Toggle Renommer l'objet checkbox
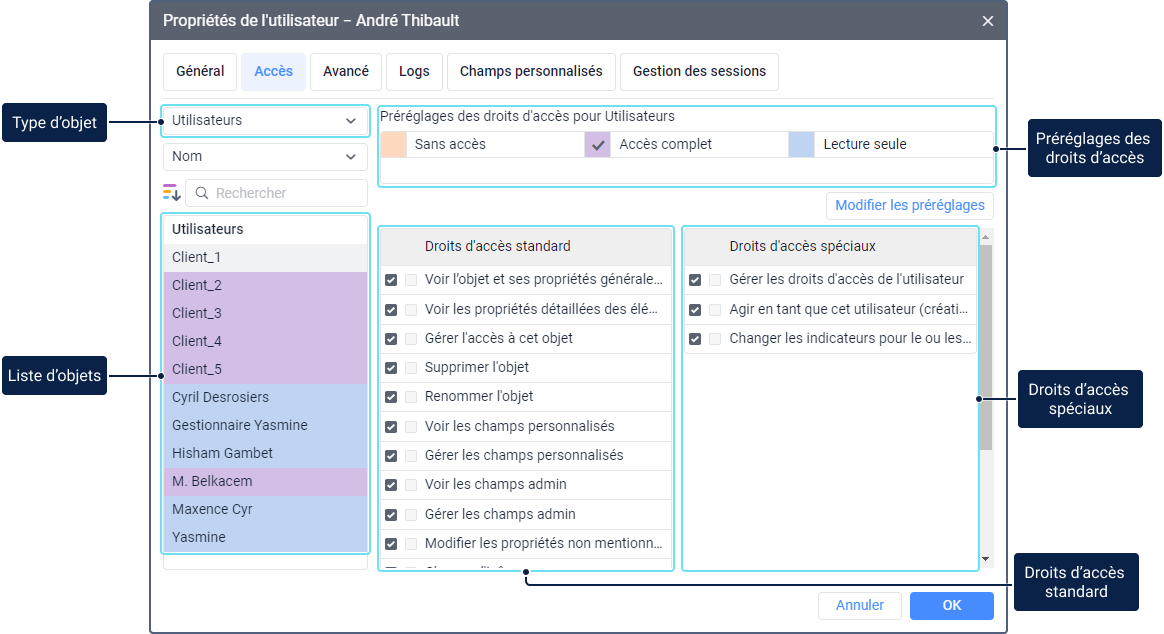This screenshot has height=634, width=1164. (x=391, y=397)
